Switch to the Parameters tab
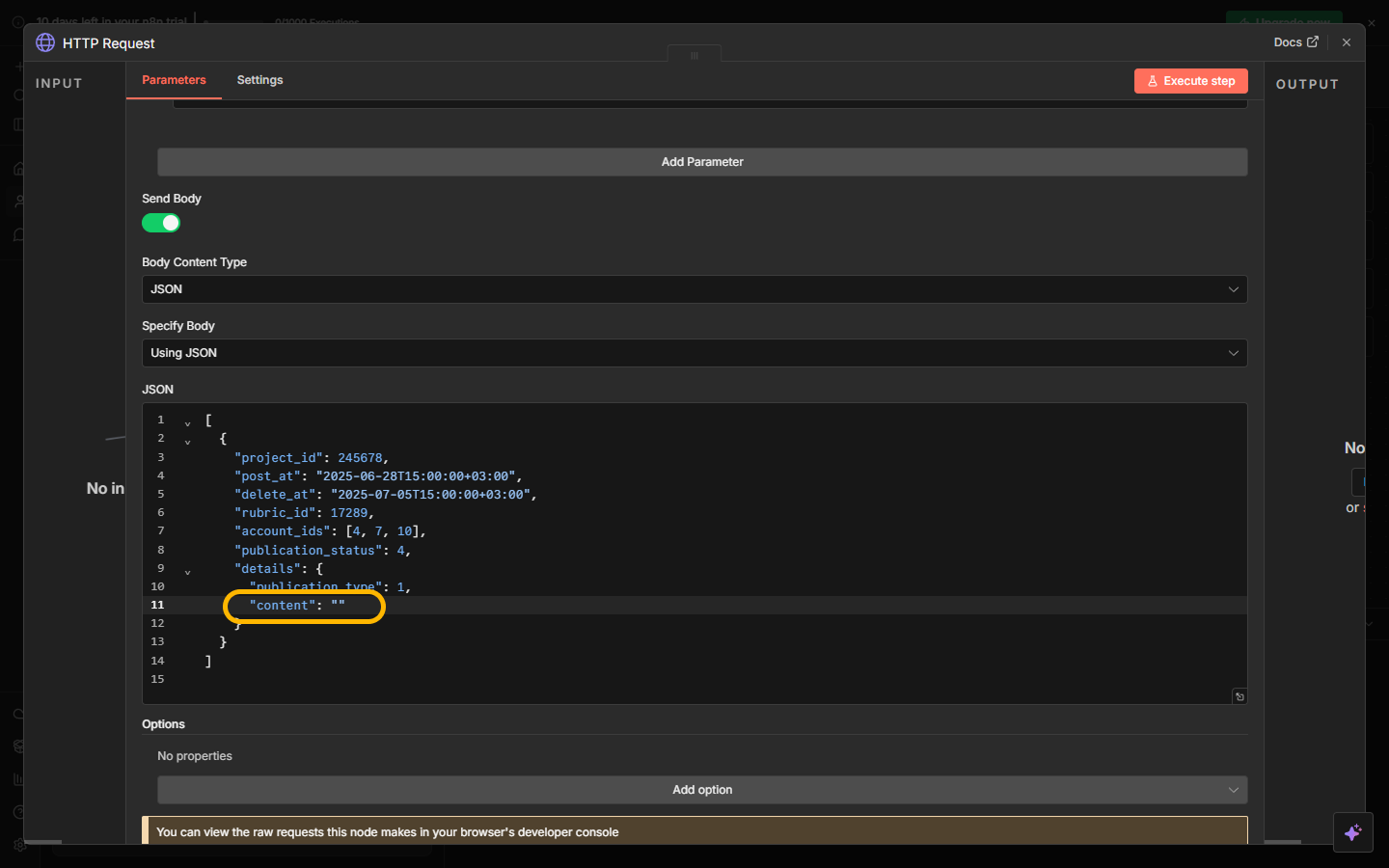The image size is (1389, 868). 174,80
